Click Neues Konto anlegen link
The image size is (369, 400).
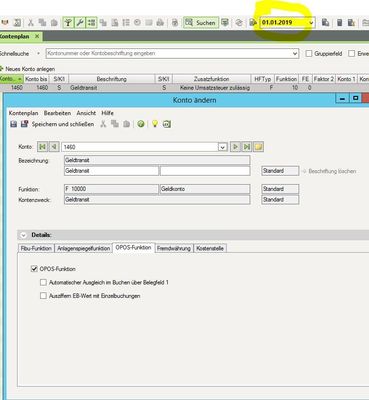click(30, 69)
